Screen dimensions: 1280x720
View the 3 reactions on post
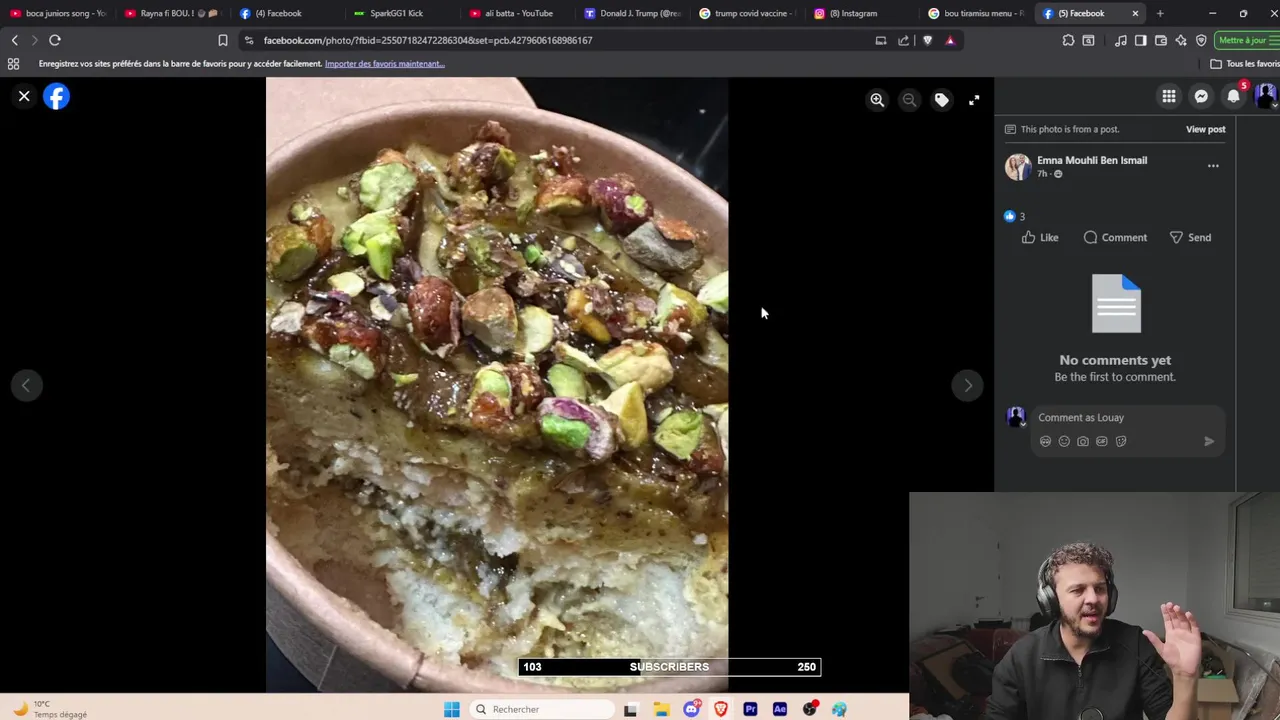(1014, 216)
